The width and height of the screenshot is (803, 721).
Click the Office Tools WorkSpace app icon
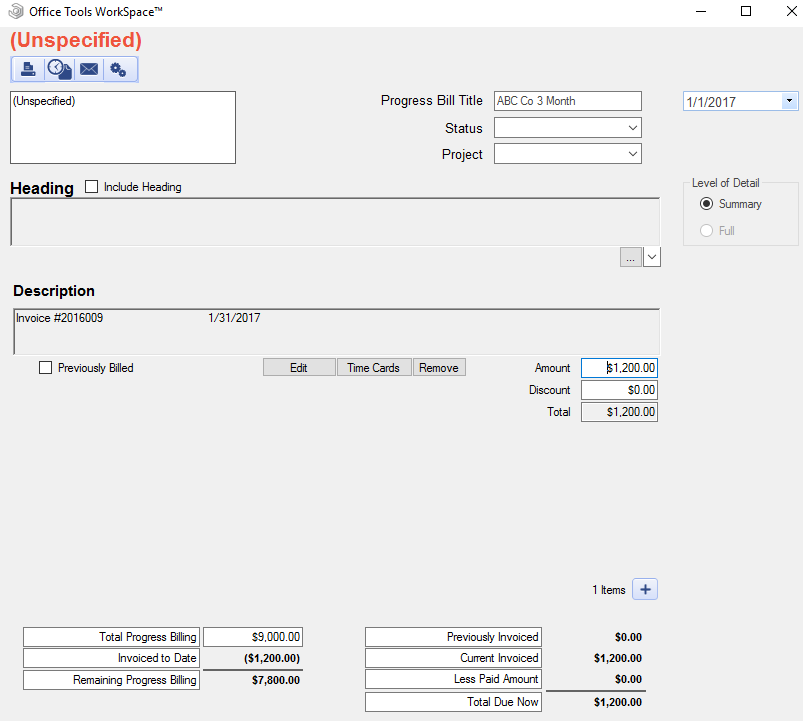point(16,11)
